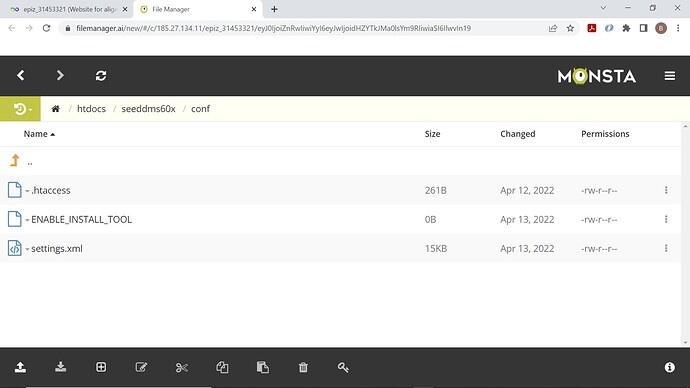Open the Chrome extensions puzzle icon
Image resolution: width=690 pixels, height=388 pixels.
click(626, 28)
